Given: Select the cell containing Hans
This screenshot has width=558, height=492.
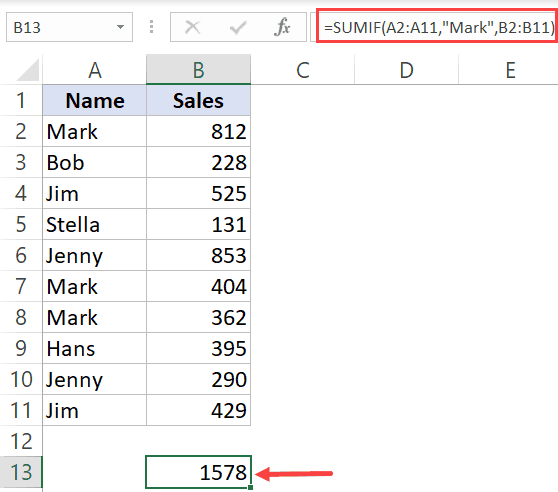Looking at the screenshot, I should (x=95, y=348).
